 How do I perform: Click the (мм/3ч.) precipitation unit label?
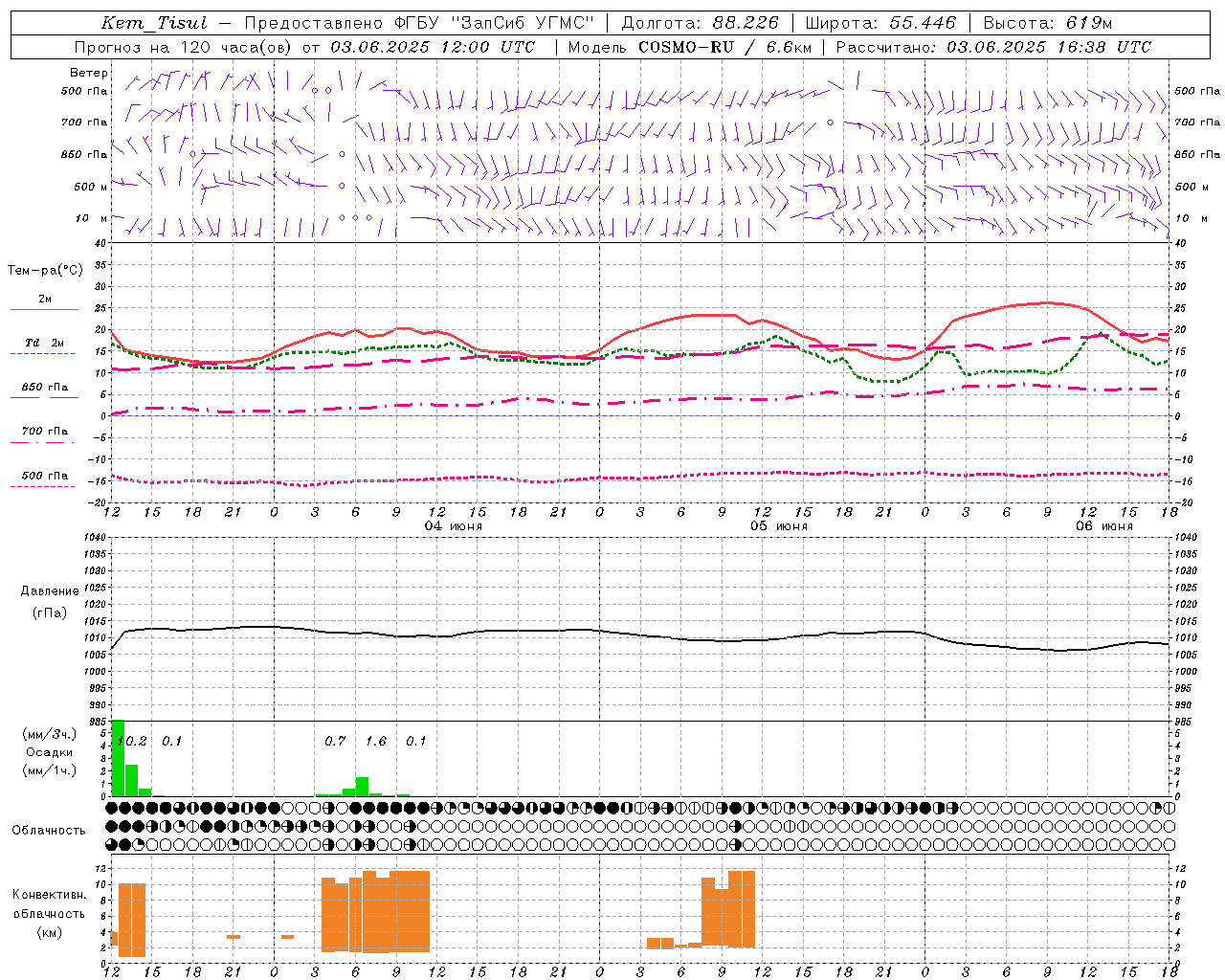[x=50, y=734]
